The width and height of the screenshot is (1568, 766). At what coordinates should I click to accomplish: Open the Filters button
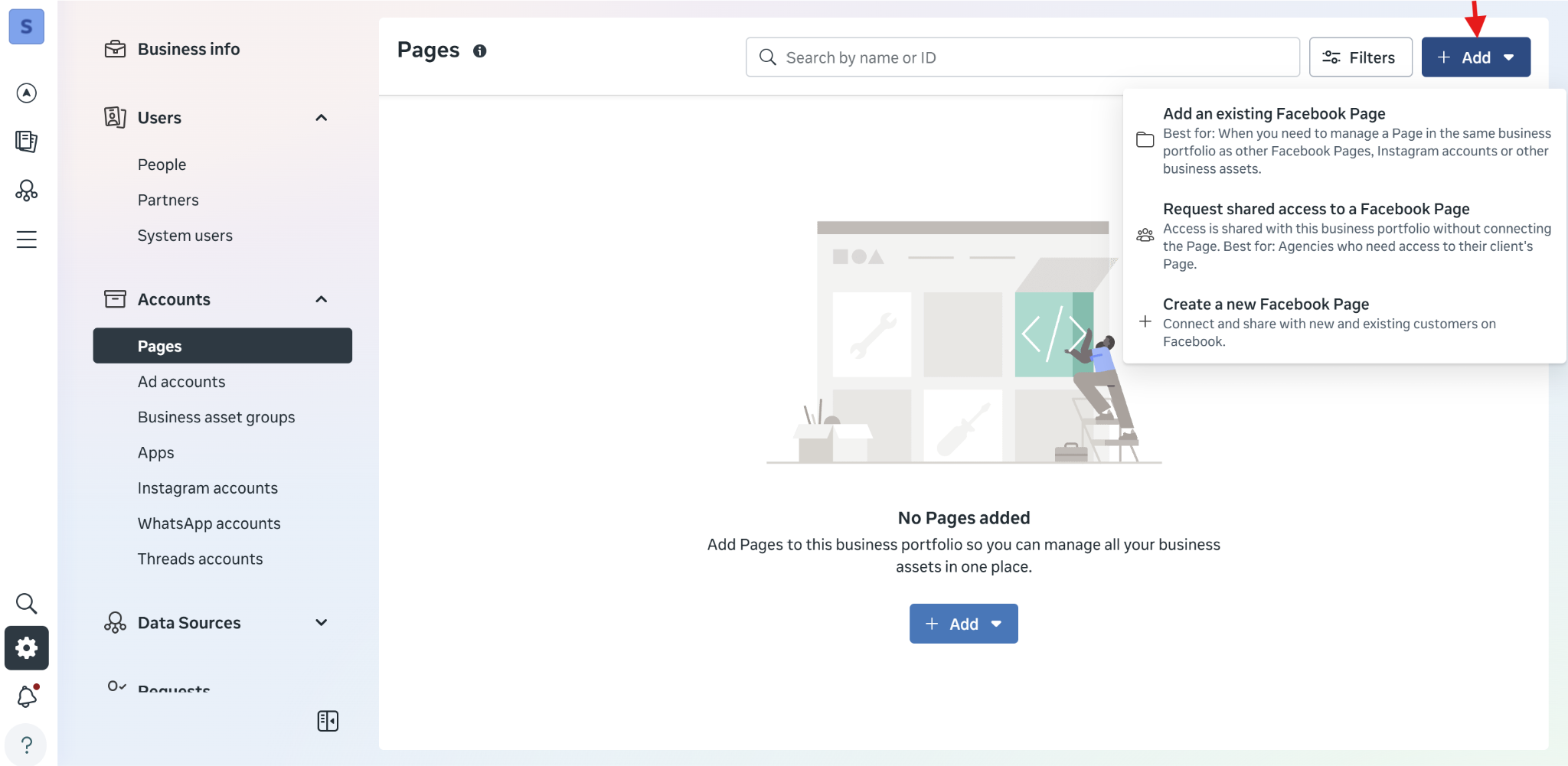pos(1360,57)
